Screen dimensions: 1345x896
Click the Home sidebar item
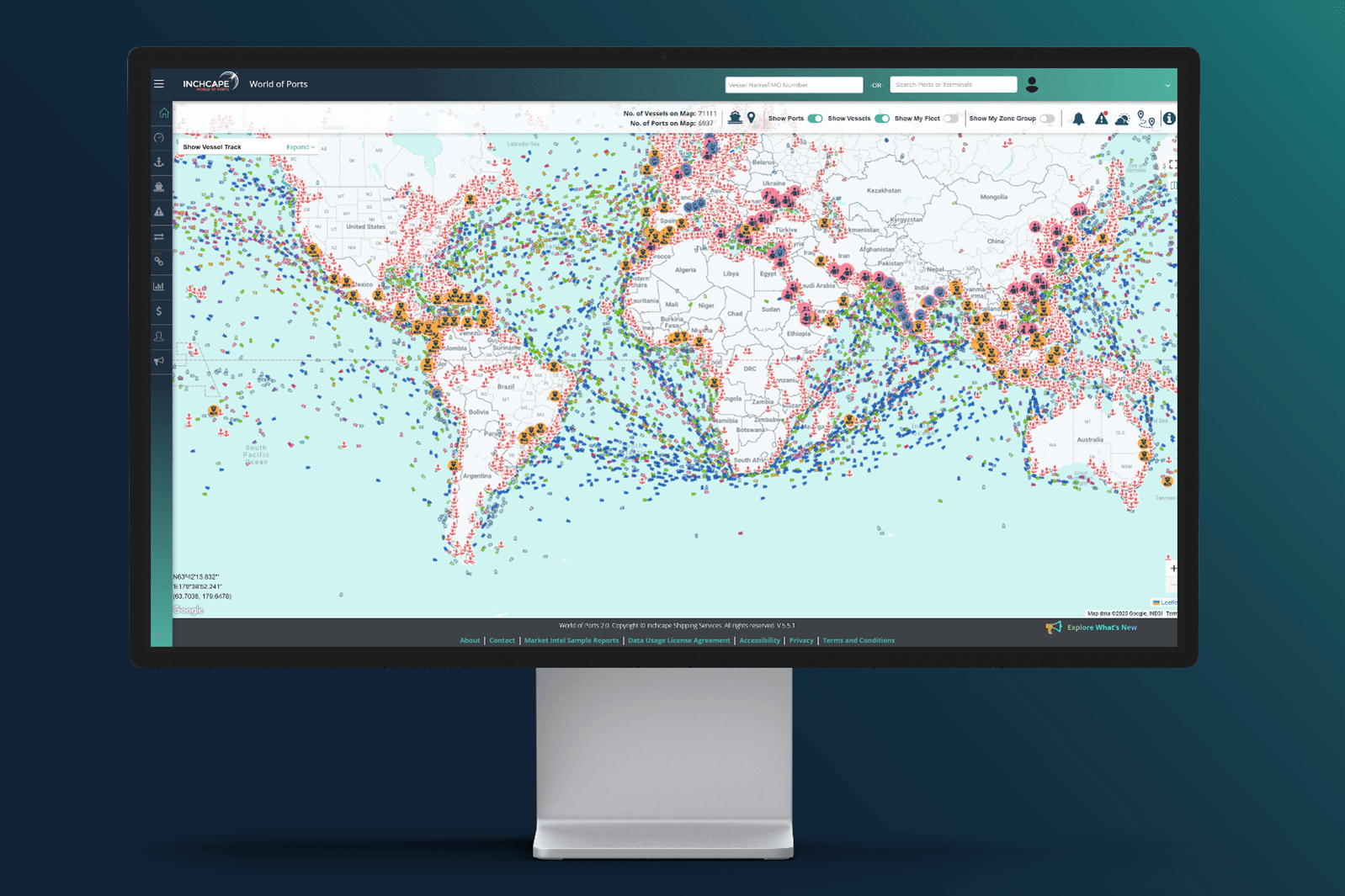(x=163, y=113)
